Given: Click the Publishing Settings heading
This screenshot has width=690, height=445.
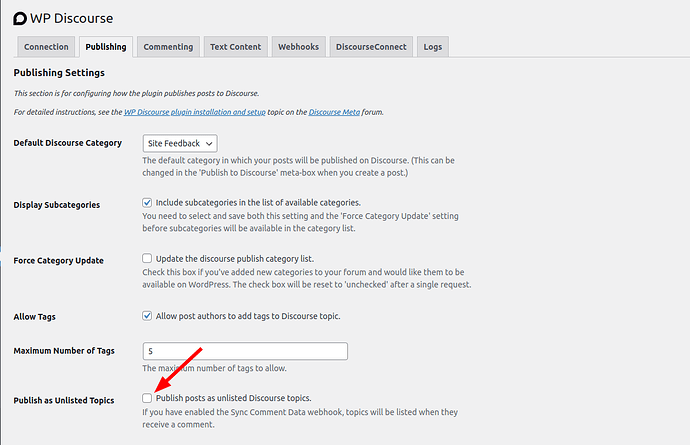Looking at the screenshot, I should click(59, 73).
